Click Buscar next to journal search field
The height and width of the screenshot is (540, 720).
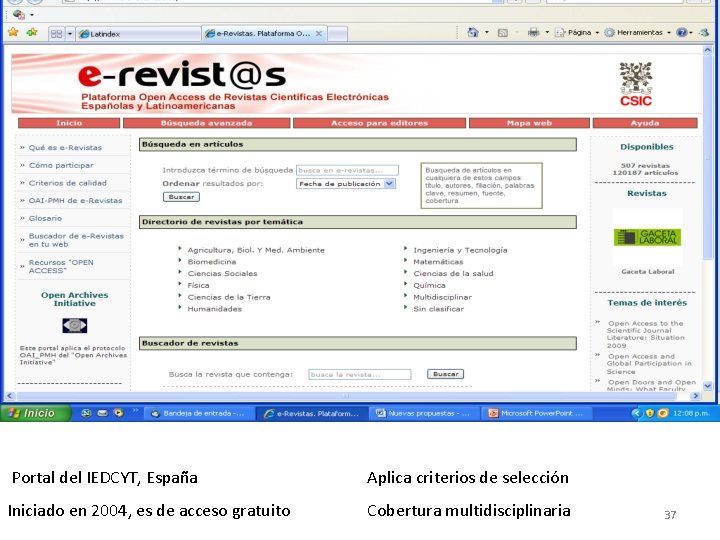point(445,374)
